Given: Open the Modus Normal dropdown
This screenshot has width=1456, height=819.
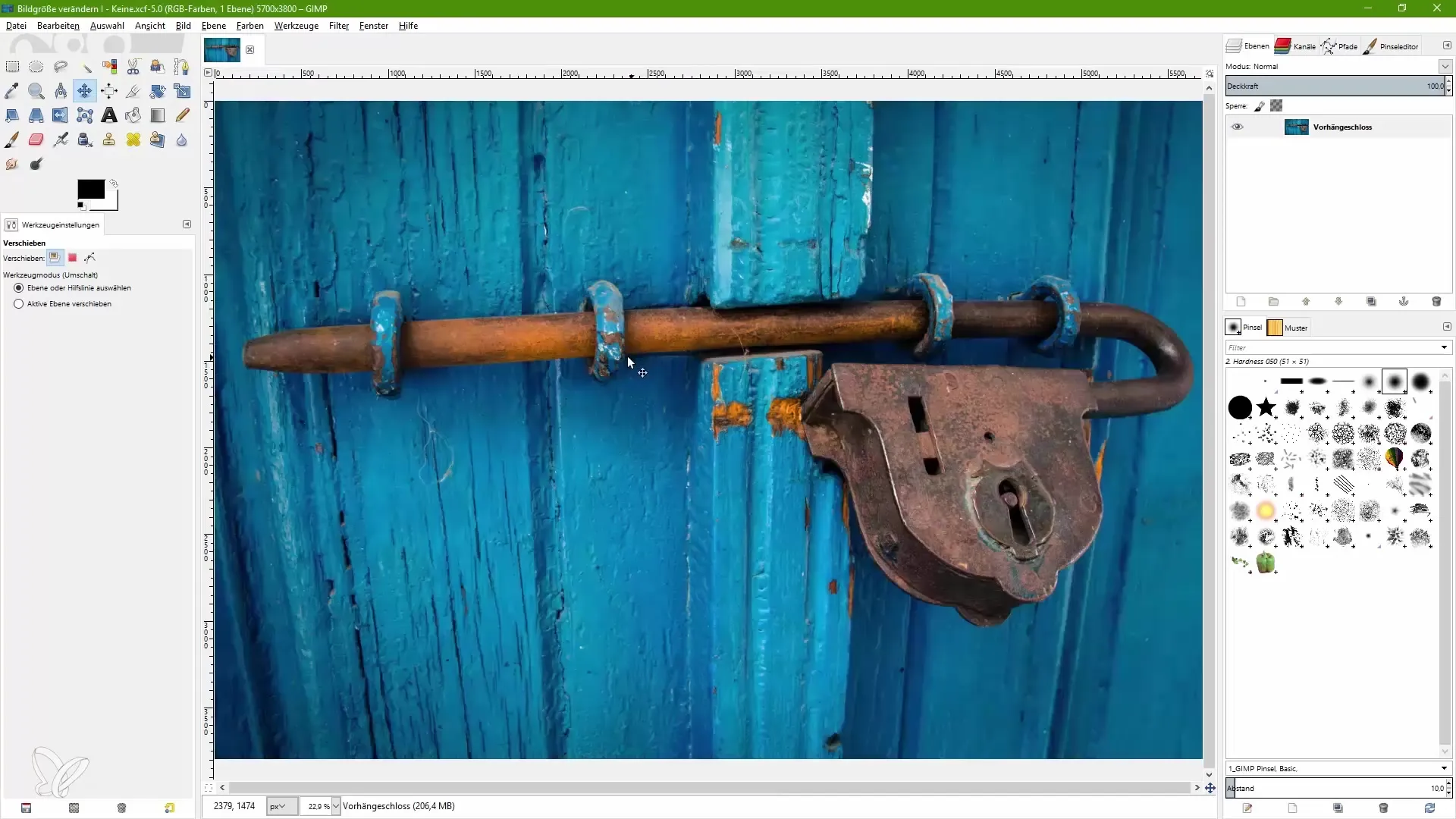Looking at the screenshot, I should click(x=1445, y=67).
